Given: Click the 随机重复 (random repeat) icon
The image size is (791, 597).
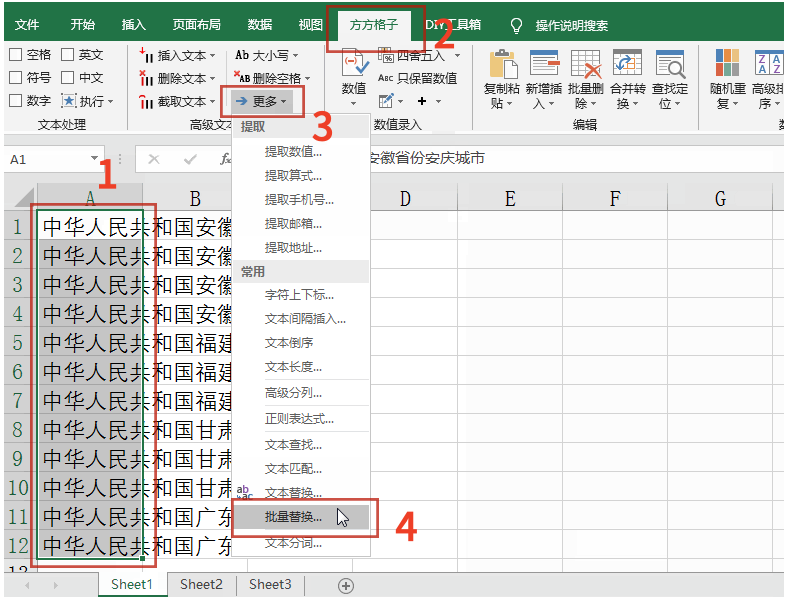Looking at the screenshot, I should coord(727,66).
